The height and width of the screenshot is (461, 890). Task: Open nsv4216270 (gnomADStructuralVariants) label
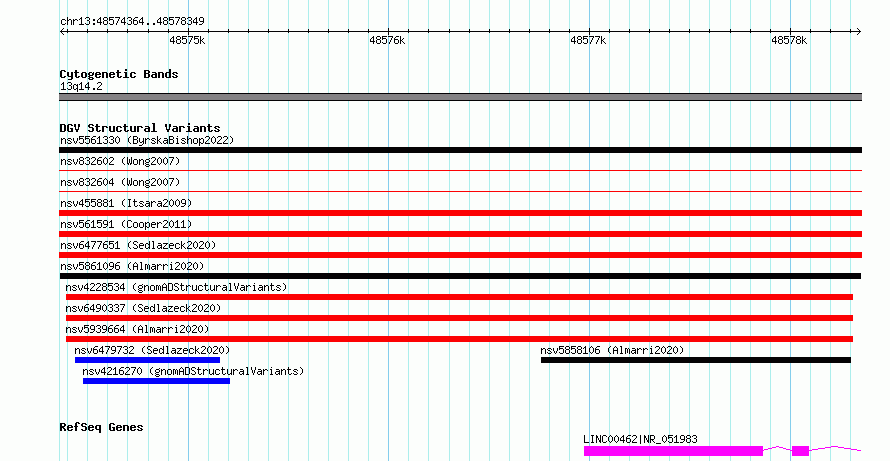point(193,371)
